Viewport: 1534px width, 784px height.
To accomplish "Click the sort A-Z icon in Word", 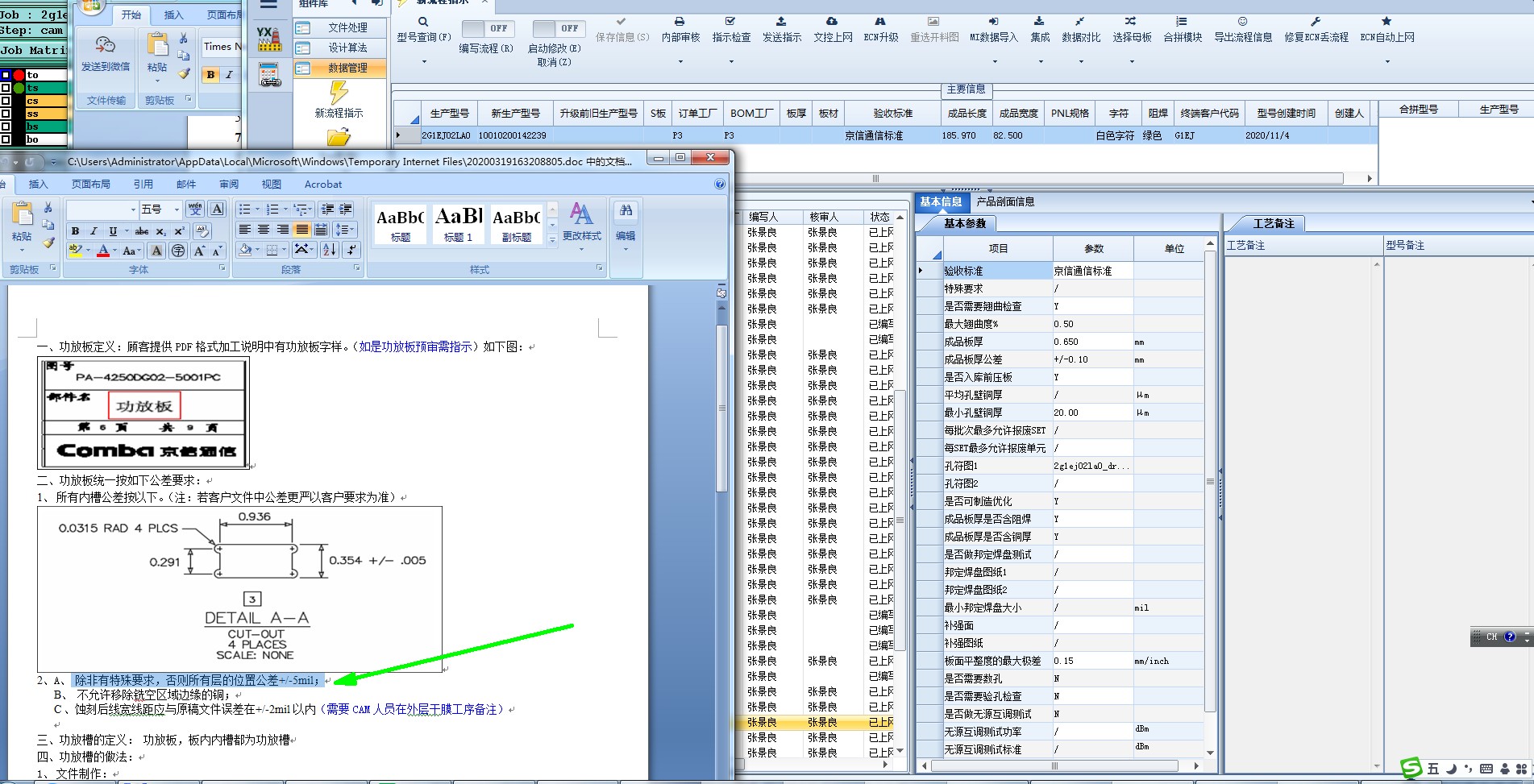I will [329, 250].
